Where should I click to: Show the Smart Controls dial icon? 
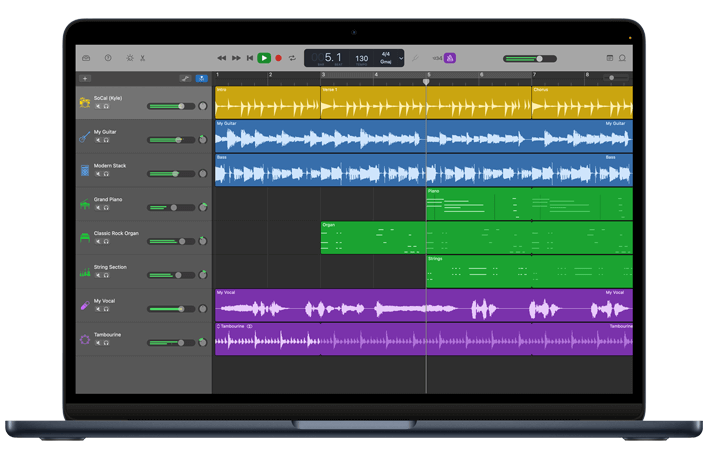130,58
